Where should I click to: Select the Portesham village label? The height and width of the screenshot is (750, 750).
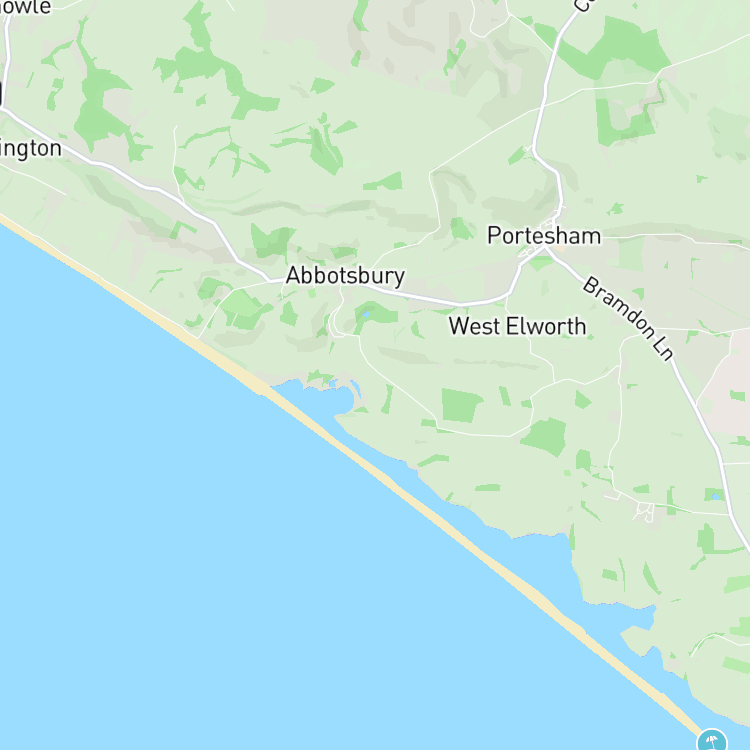(544, 236)
